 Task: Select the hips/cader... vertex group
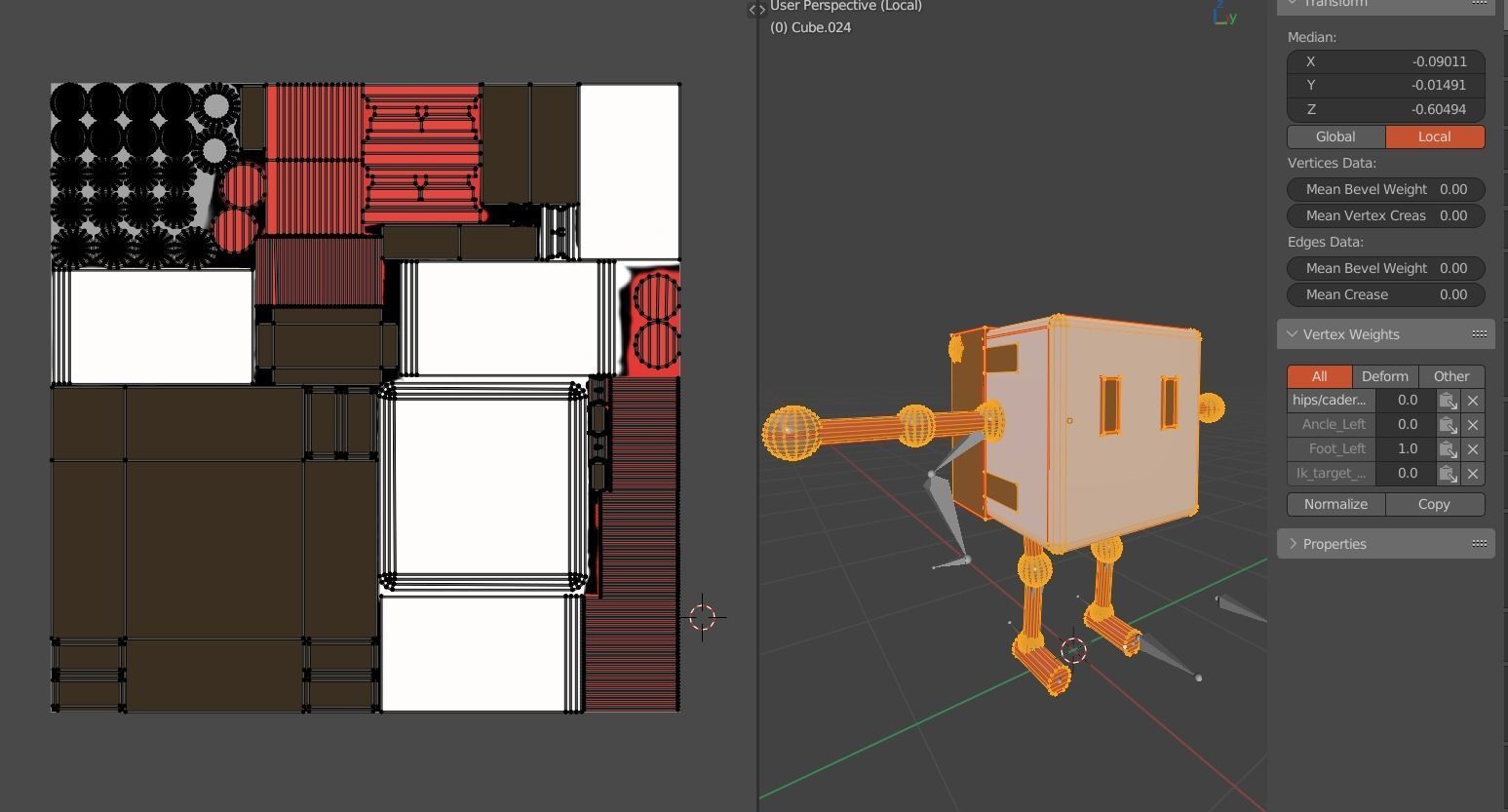click(1330, 401)
